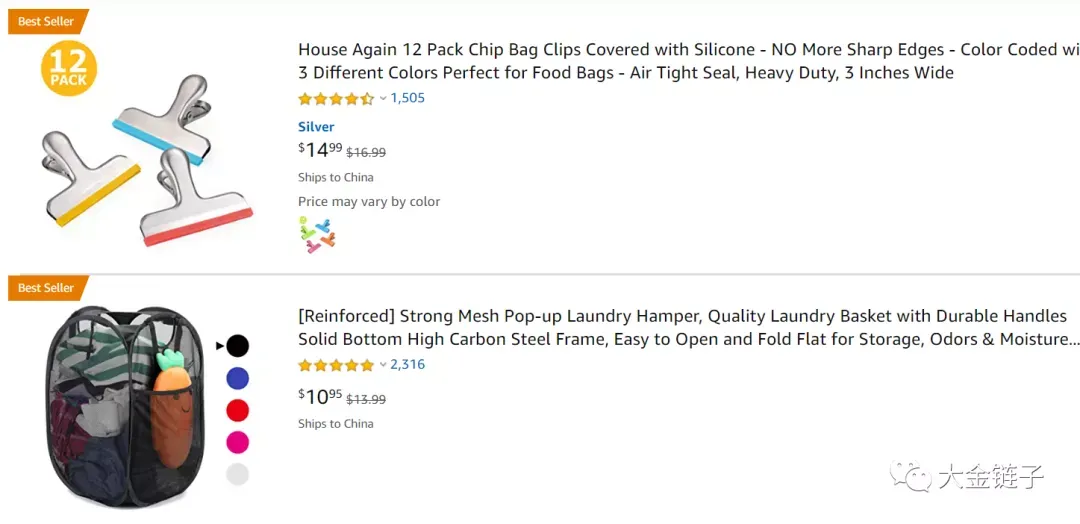Viewport: 1080px width, 524px height.
Task: Open the colorful clips variant thumbnail
Action: click(317, 234)
